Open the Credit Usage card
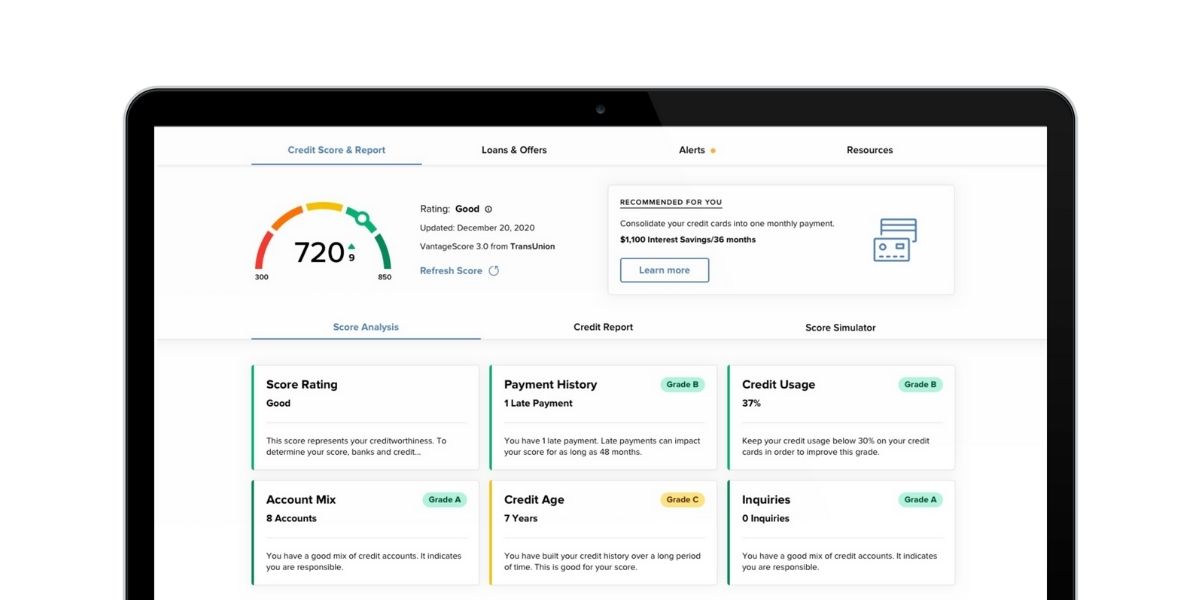The height and width of the screenshot is (600, 1200). point(841,417)
